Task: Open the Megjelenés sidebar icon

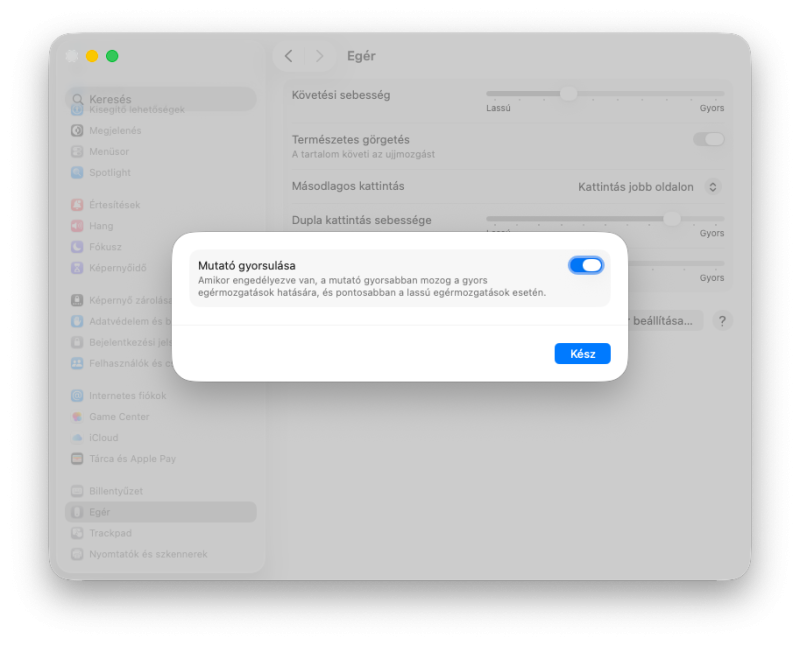Action: click(x=77, y=131)
